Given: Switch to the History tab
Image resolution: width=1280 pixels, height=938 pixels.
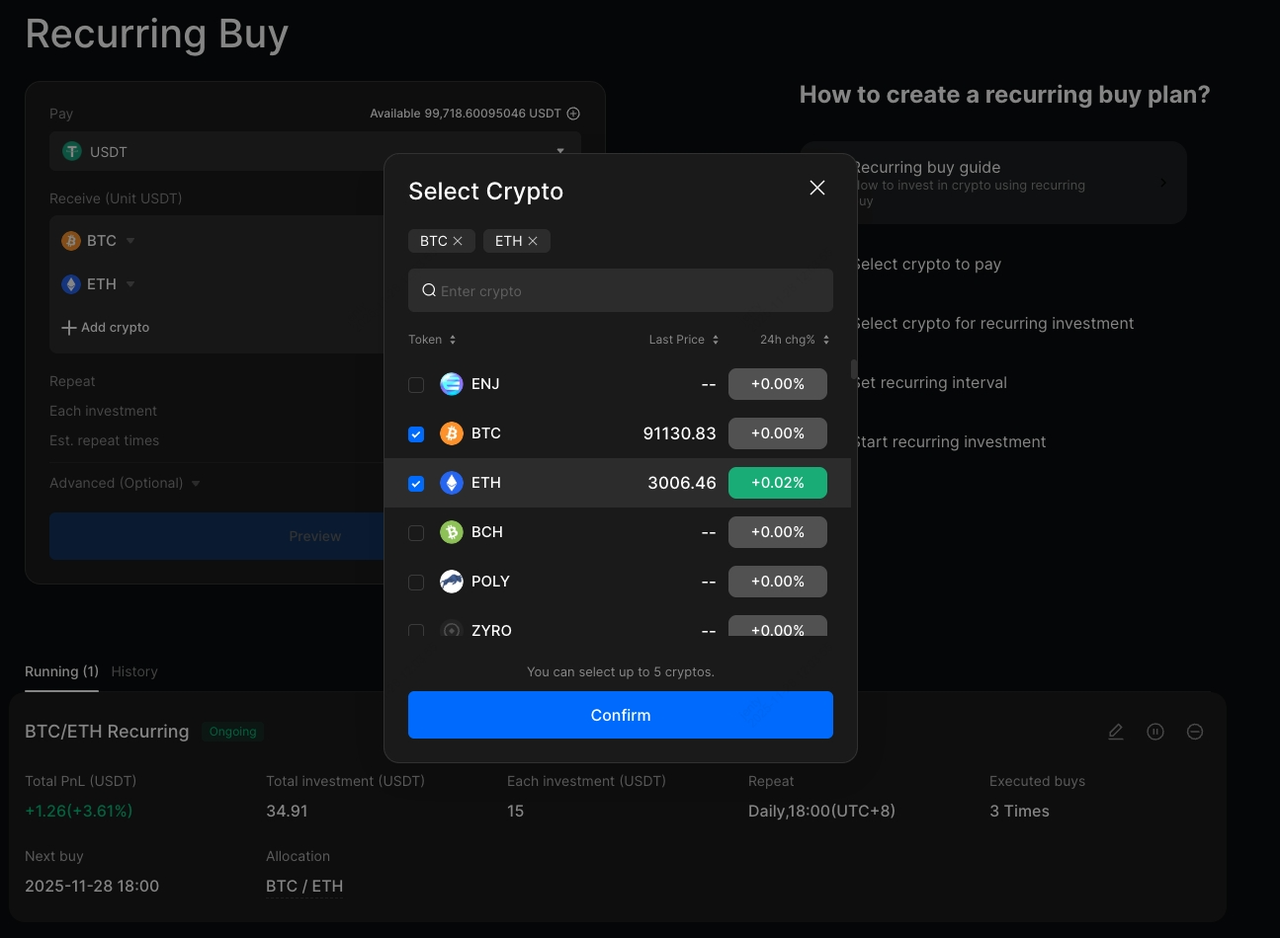Looking at the screenshot, I should point(134,672).
